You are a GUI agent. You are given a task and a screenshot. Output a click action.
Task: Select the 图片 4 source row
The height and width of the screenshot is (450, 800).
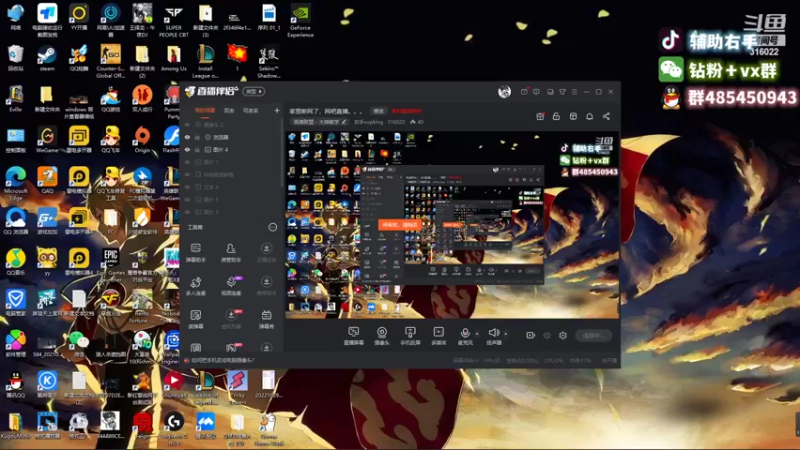231,149
